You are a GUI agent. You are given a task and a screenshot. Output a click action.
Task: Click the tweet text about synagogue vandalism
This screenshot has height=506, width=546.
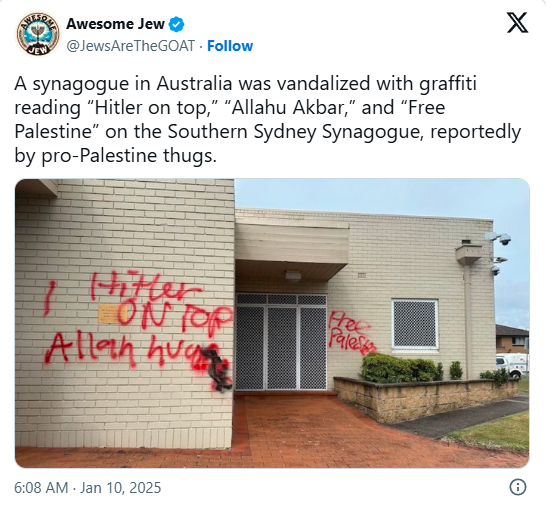[x=267, y=119]
